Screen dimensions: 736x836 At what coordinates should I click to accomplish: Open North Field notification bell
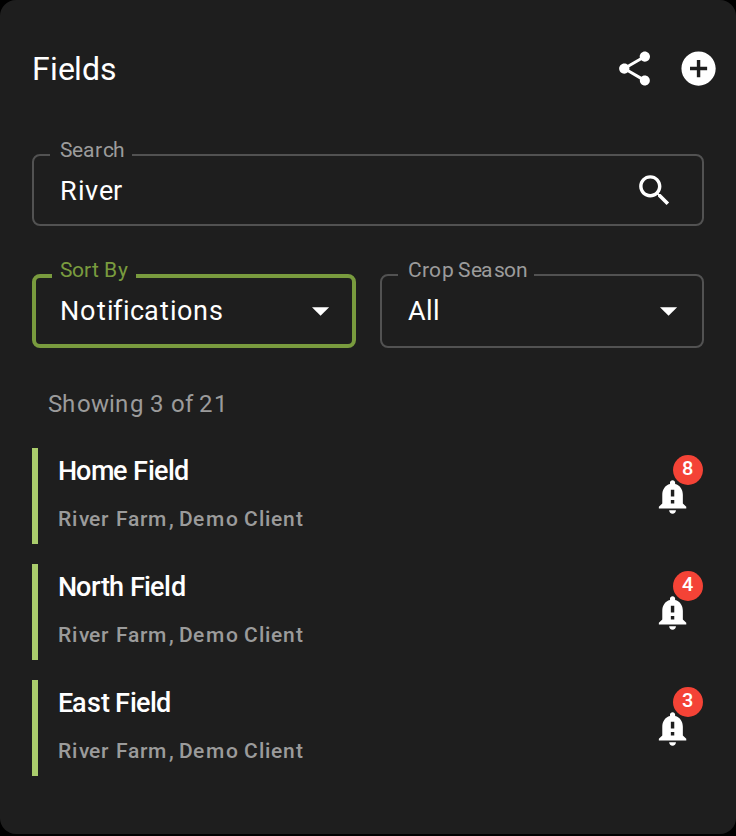point(673,612)
